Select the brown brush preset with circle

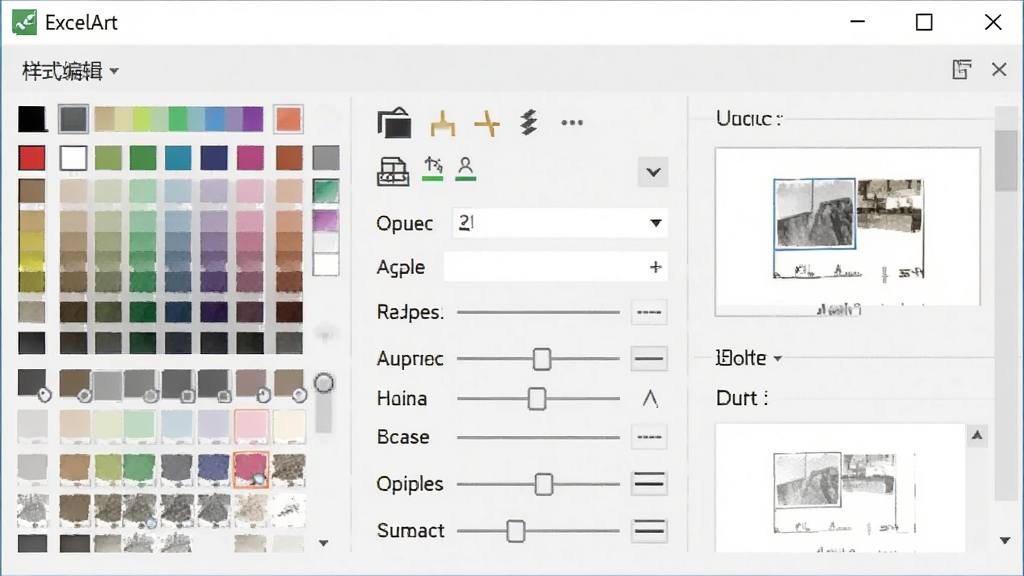[74, 385]
